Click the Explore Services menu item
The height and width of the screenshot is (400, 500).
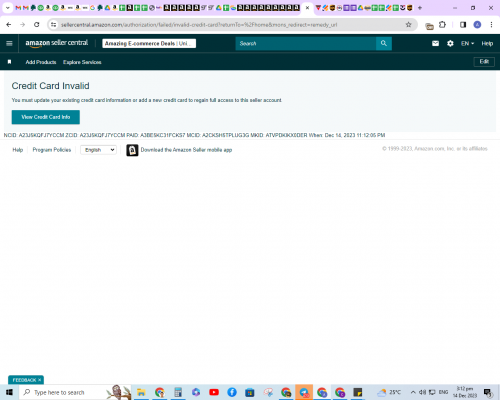82,62
